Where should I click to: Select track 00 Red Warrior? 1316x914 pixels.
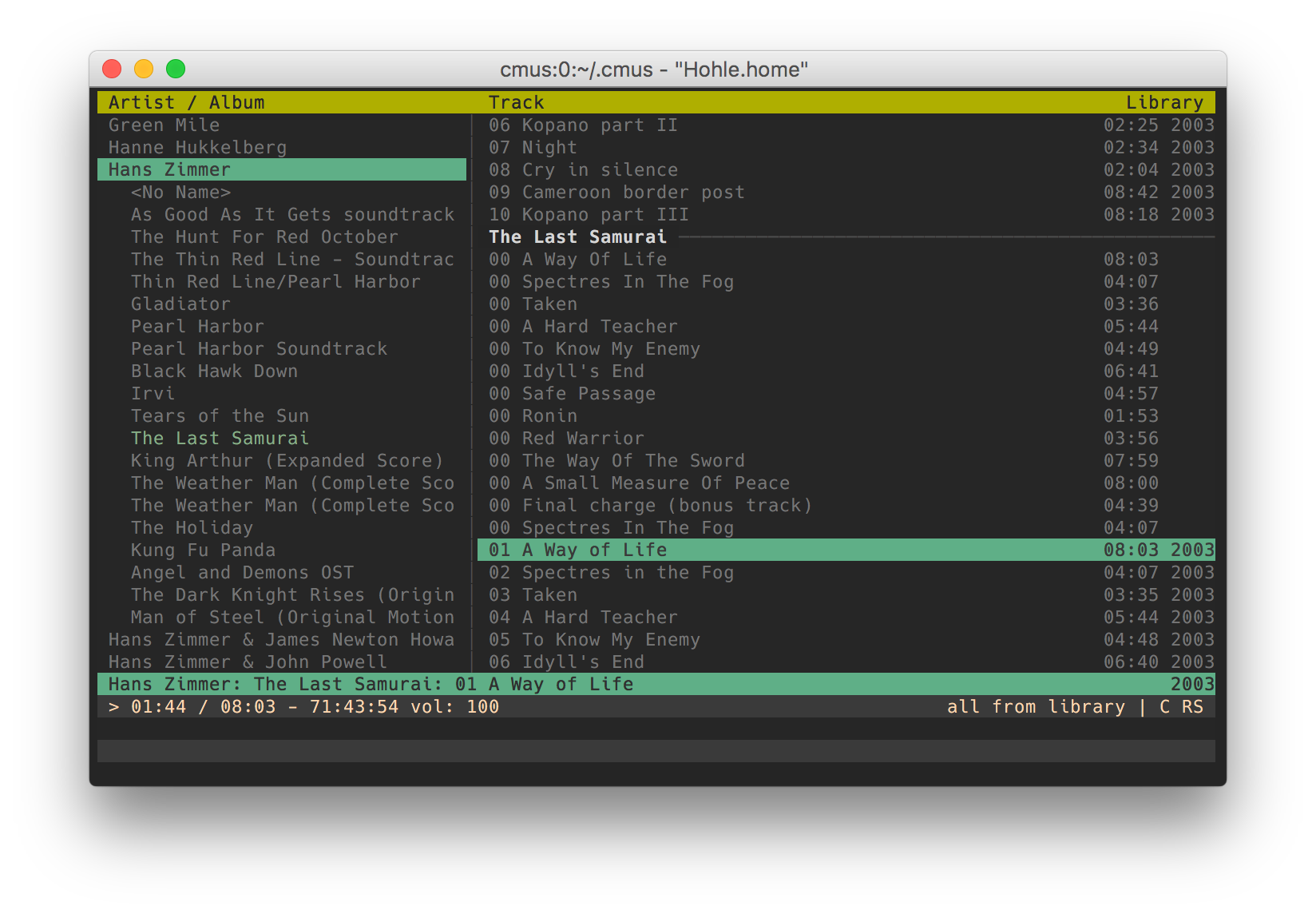[x=846, y=438]
